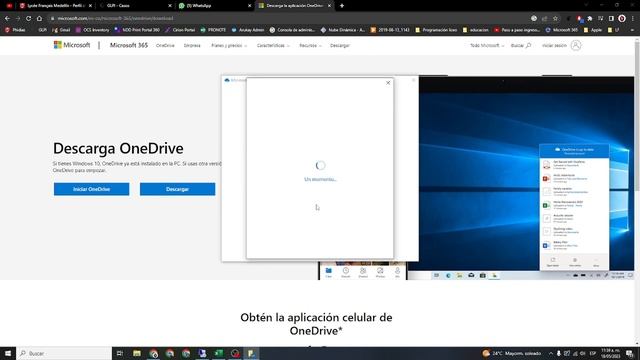
Task: Switch to the Lycée Français Medellín tab
Action: pos(55,6)
